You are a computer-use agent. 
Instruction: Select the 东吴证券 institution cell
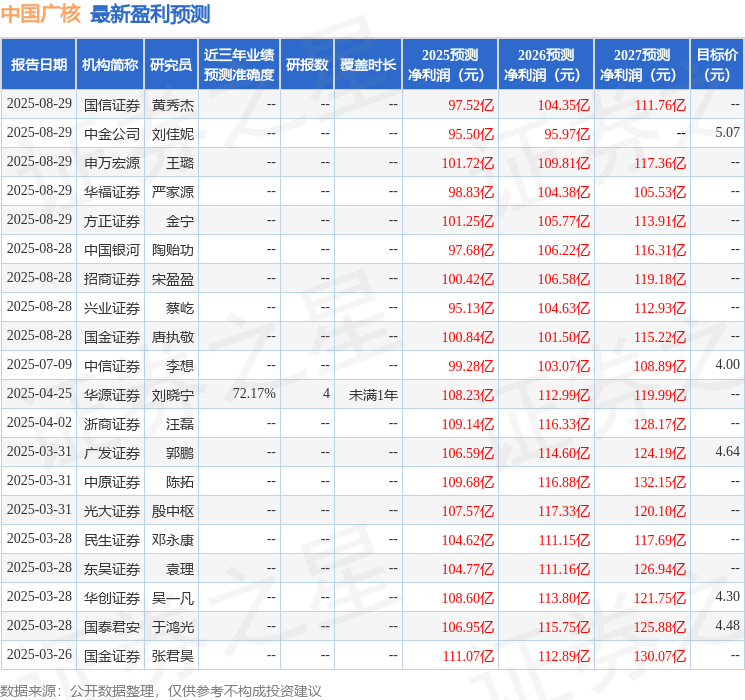(x=112, y=568)
